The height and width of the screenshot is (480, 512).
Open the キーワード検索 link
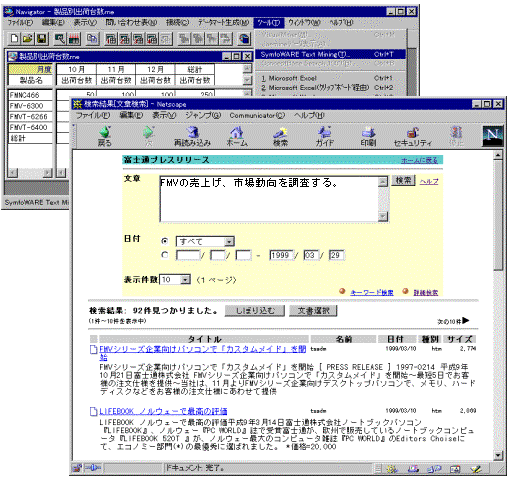[372, 292]
